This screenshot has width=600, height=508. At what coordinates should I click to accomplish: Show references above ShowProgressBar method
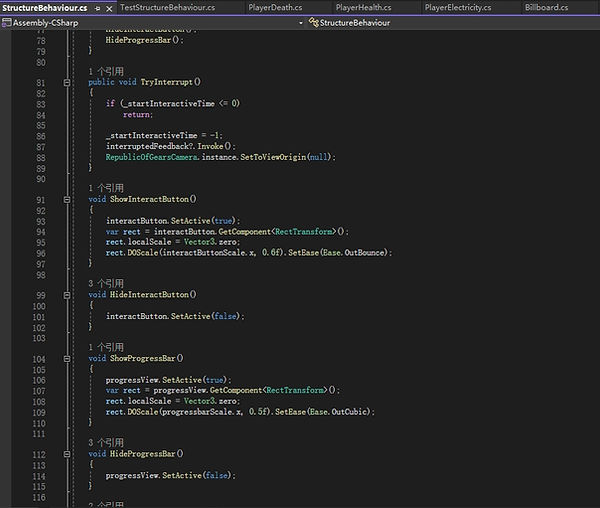tap(106, 347)
